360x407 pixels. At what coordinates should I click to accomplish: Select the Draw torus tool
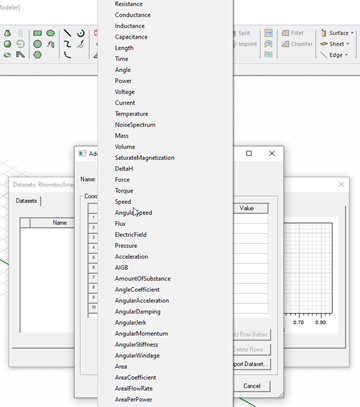pos(7,55)
